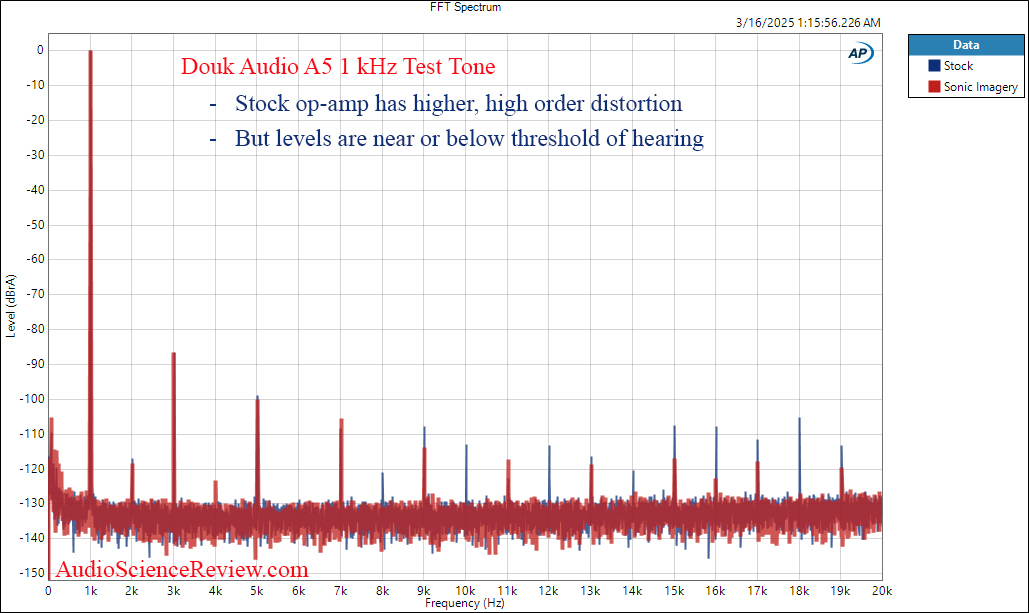Click the -30 tick on level axis
The image size is (1029, 613).
click(x=35, y=154)
